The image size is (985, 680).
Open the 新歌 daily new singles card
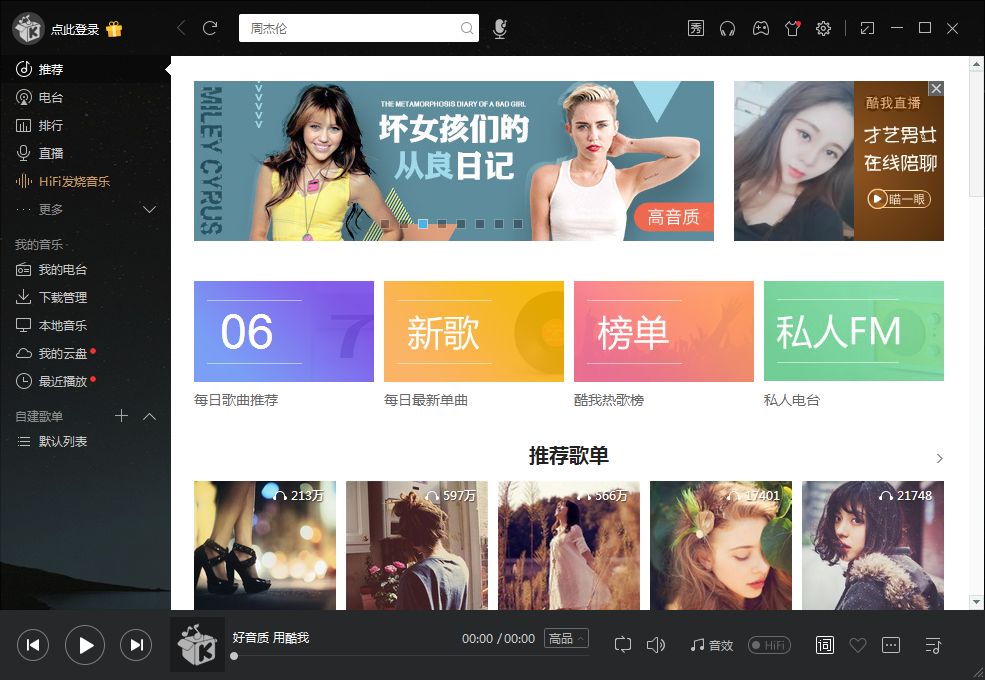click(x=474, y=331)
